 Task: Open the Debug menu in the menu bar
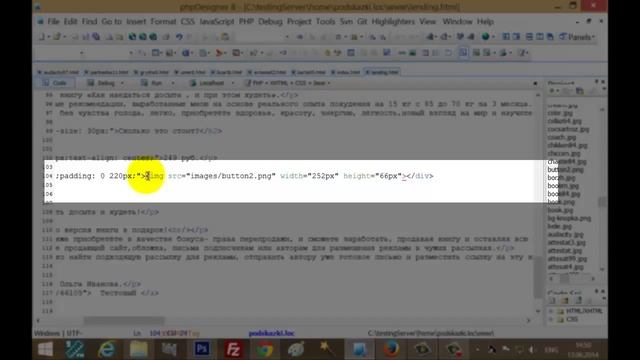(270, 22)
